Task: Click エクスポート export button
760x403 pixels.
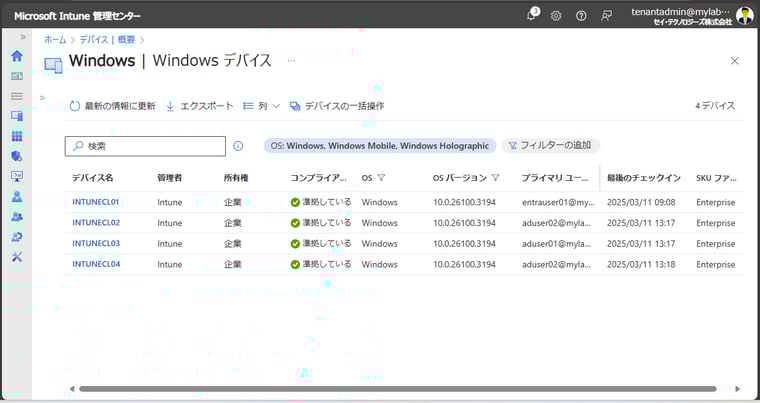Action: [x=199, y=106]
